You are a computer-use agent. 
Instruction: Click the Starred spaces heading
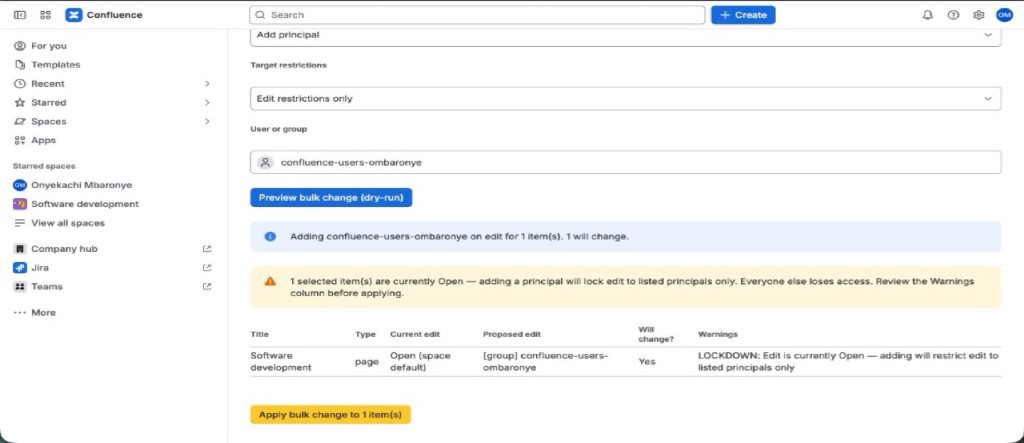[44, 166]
